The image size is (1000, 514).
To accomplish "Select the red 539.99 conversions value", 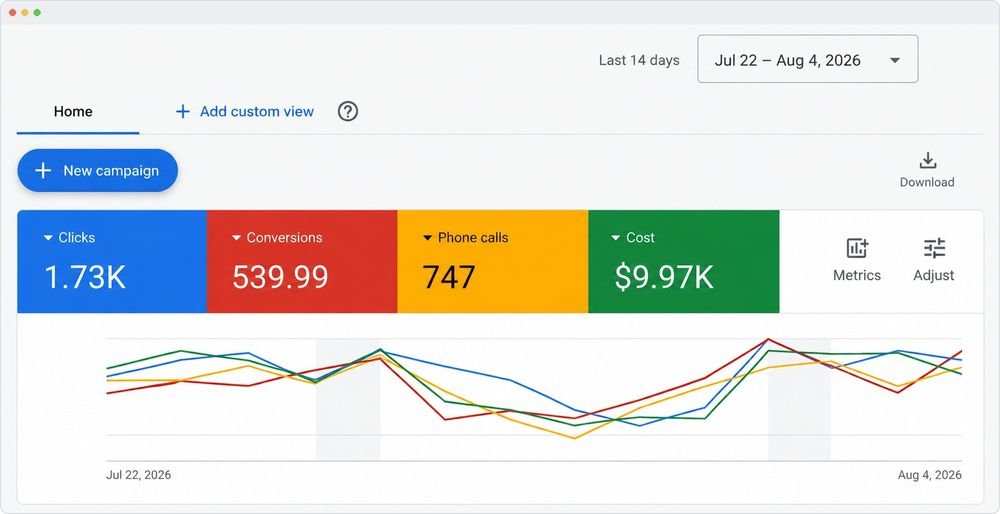I will point(280,277).
